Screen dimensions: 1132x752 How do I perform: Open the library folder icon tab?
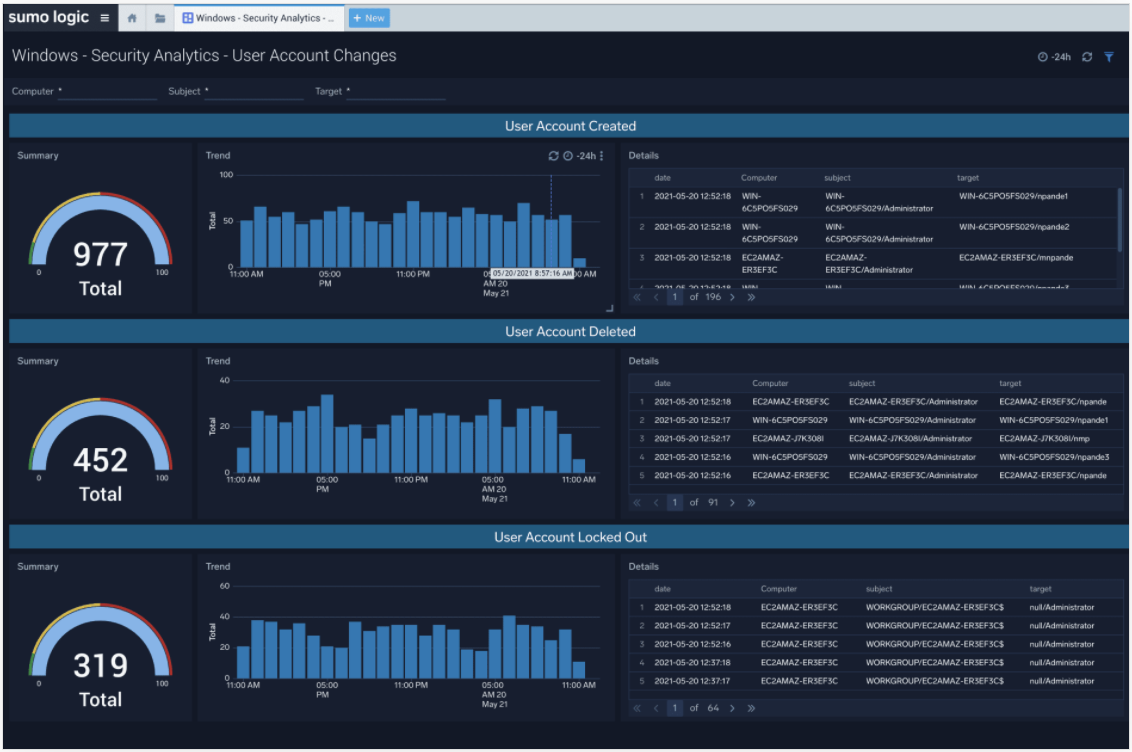pos(160,18)
